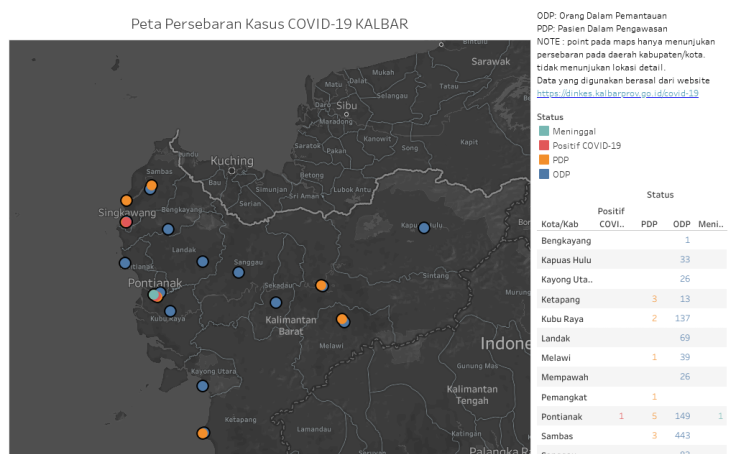Click the Kota/Kab column header
Image resolution: width=736 pixels, height=454 pixels.
pos(559,223)
